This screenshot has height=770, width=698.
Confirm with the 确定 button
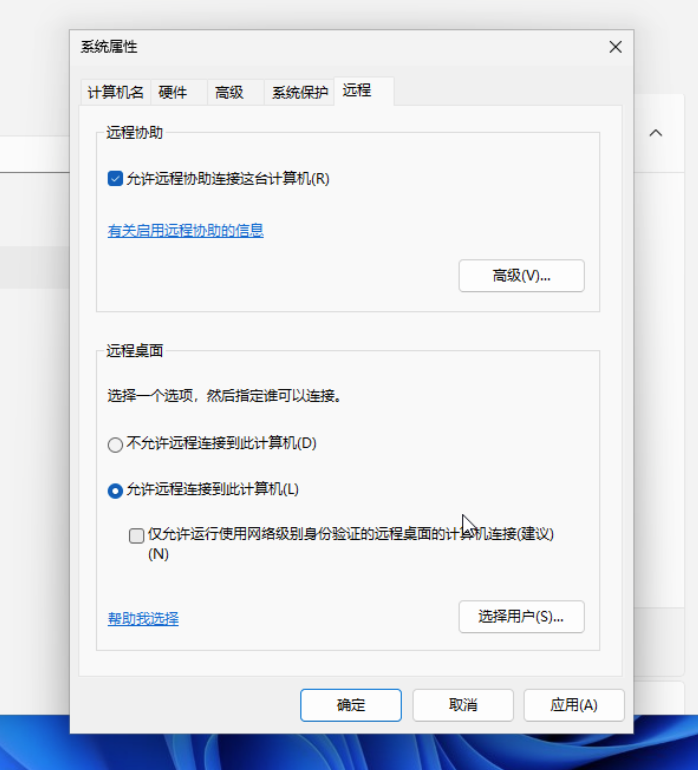point(351,705)
